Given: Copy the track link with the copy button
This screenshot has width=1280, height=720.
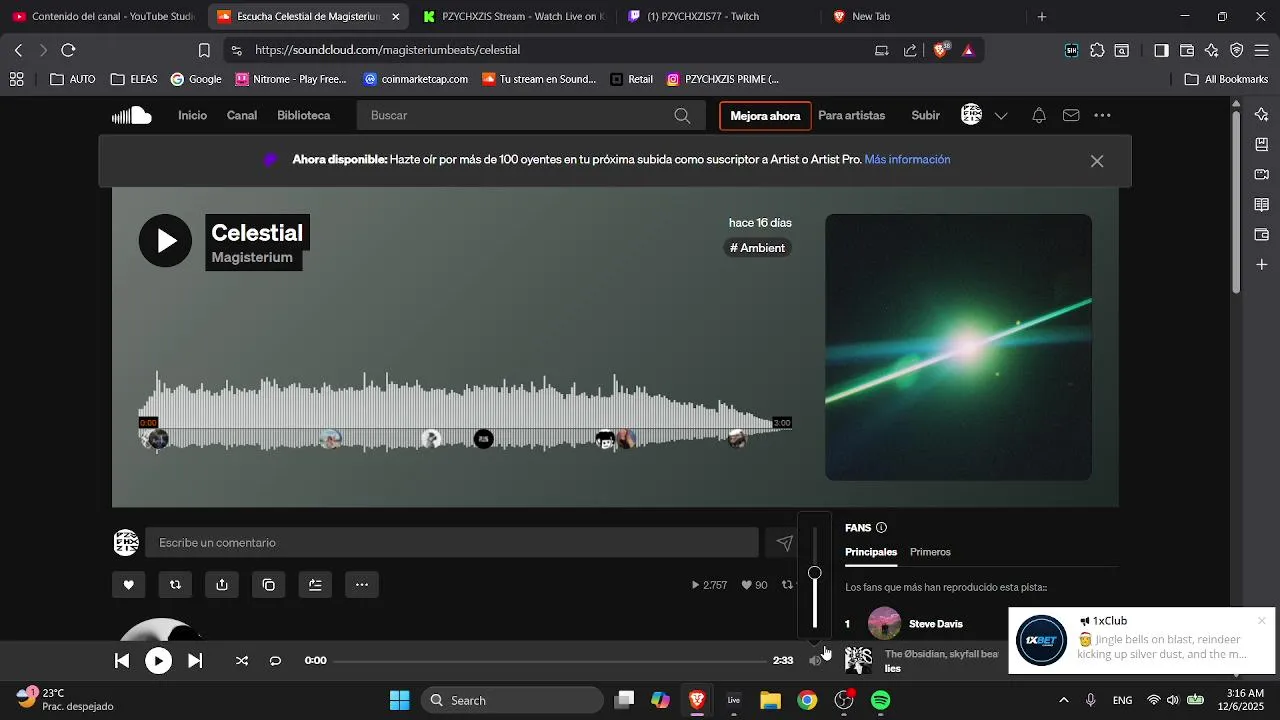Looking at the screenshot, I should pos(268,585).
